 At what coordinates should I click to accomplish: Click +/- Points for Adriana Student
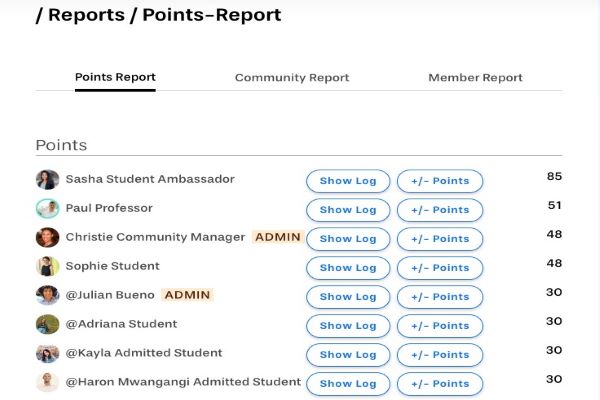tap(440, 326)
